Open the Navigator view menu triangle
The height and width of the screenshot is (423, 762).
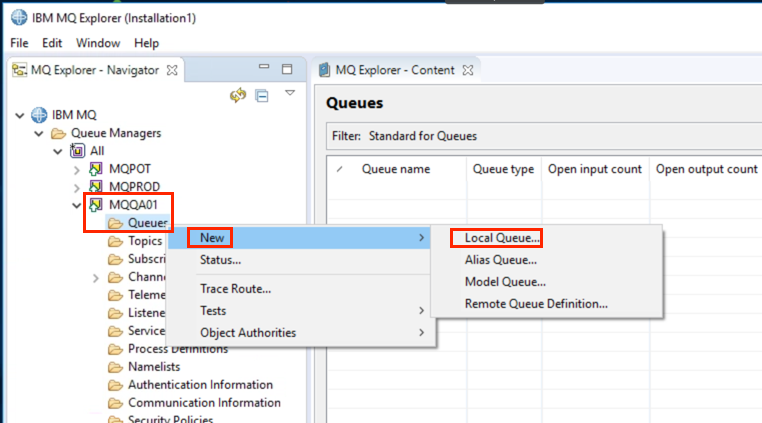290,92
